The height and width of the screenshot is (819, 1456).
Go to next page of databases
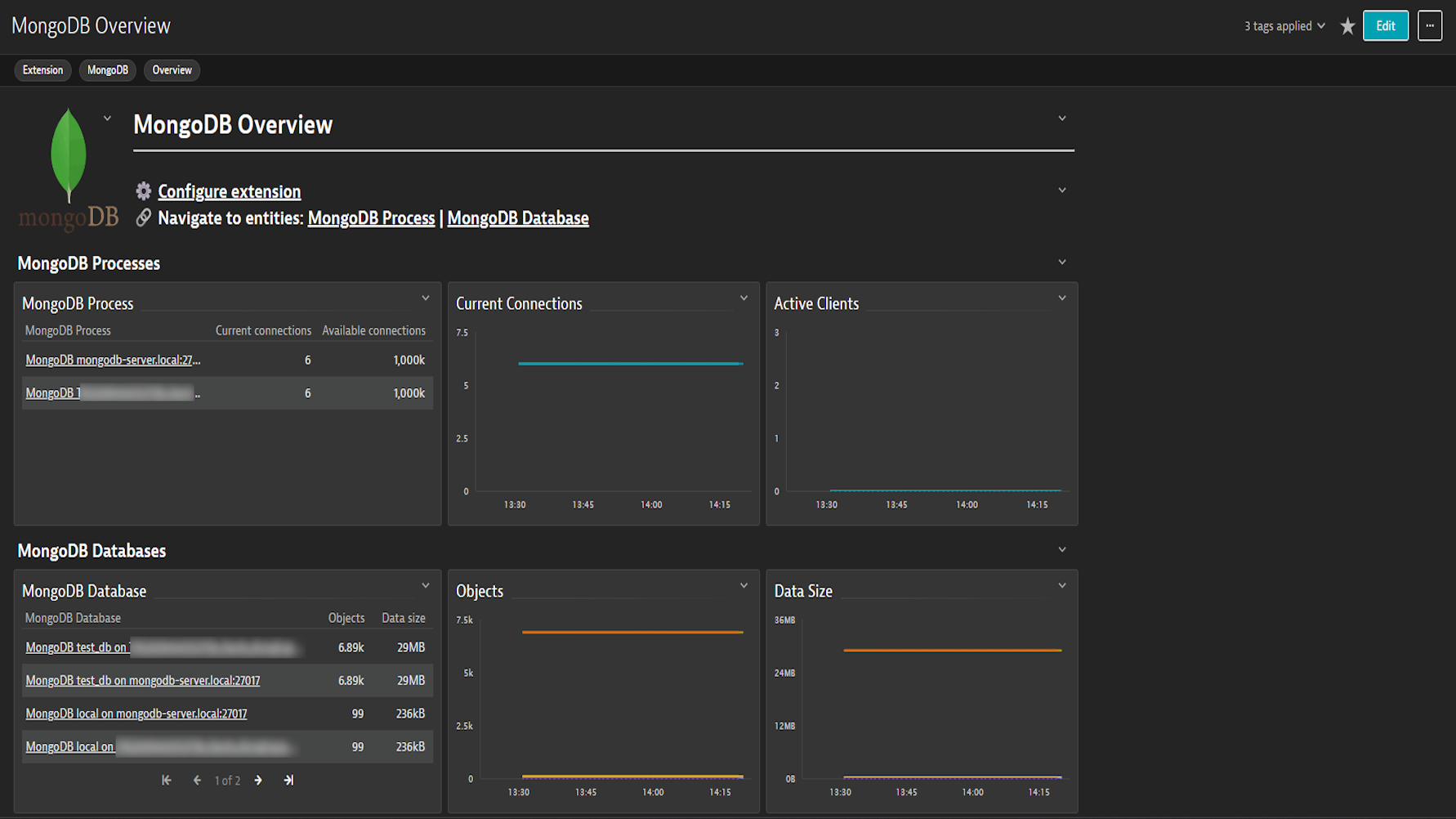pos(258,781)
